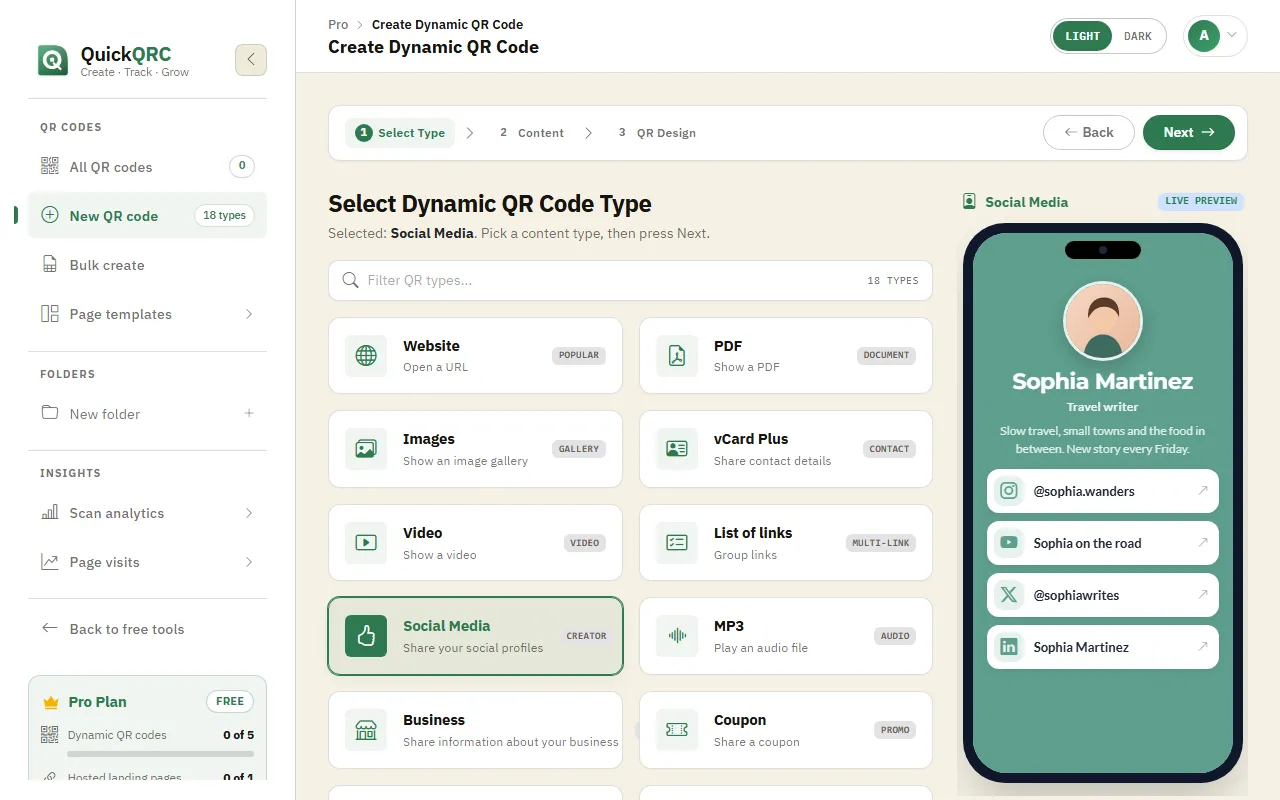Expand the Scan analytics section
The image size is (1280, 800).
click(249, 513)
